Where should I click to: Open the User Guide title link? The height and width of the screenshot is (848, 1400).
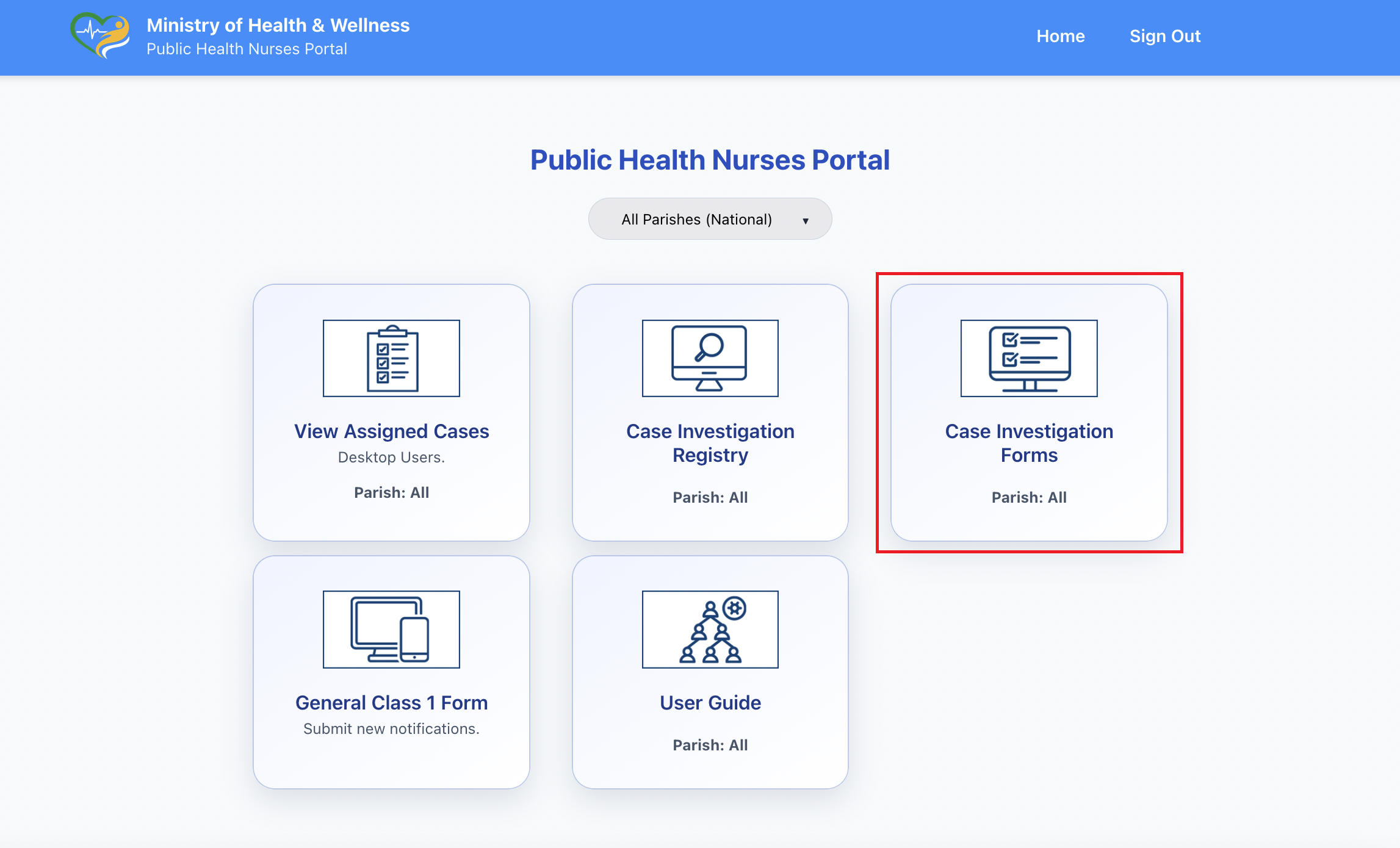pos(710,703)
